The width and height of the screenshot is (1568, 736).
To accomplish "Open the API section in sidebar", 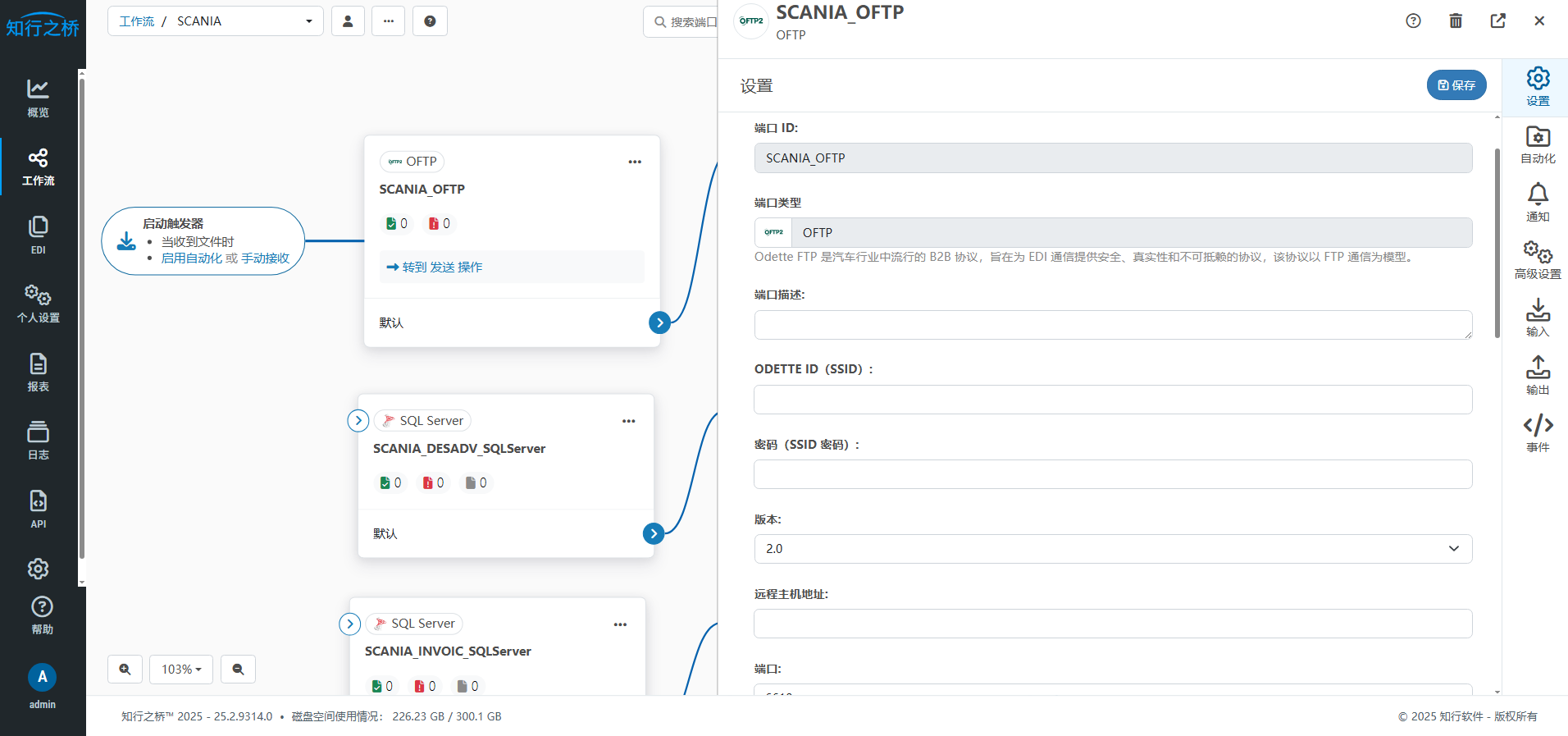I will [x=38, y=509].
